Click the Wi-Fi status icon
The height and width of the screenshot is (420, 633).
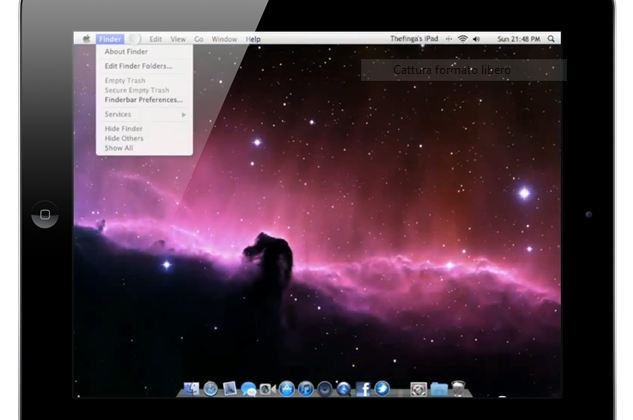click(462, 39)
